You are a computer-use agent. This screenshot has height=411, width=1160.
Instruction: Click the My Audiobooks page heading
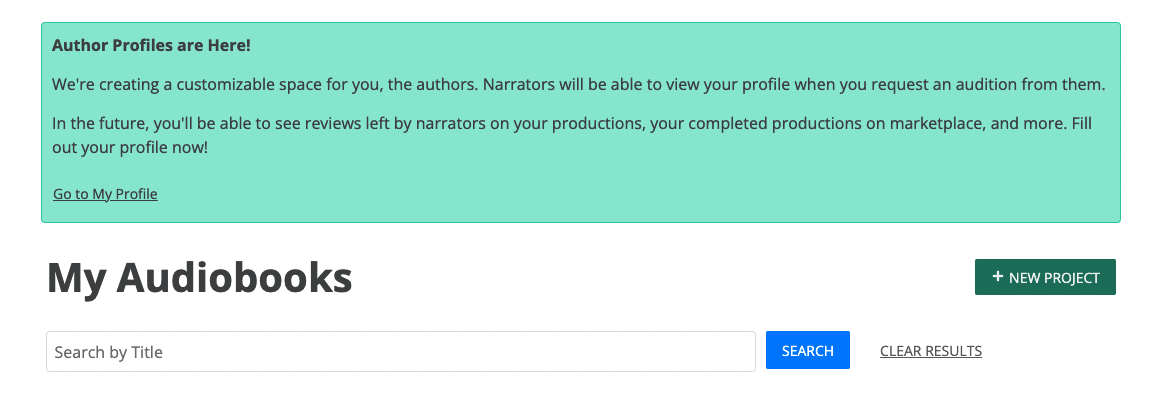(200, 278)
